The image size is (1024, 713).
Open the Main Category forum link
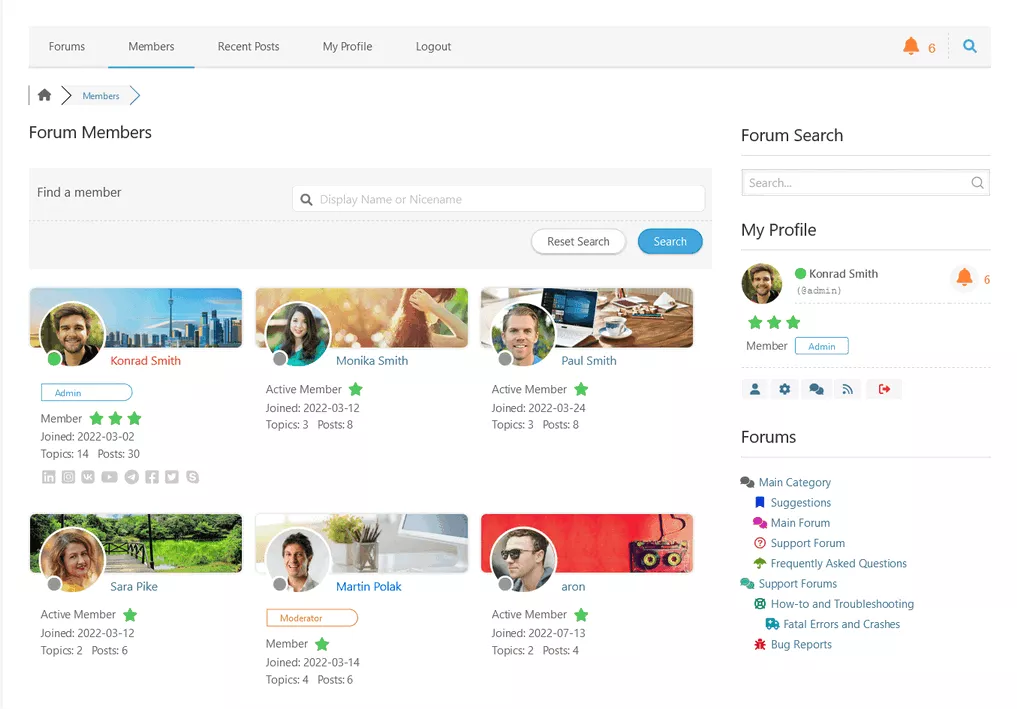[x=795, y=483]
